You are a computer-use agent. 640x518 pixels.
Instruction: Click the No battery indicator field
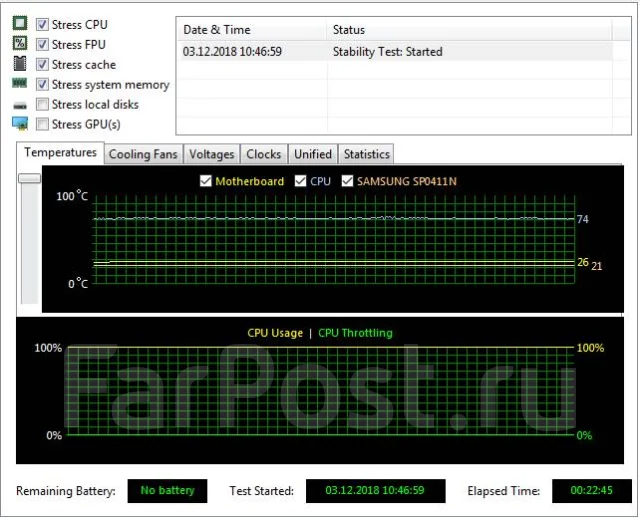coord(167,491)
